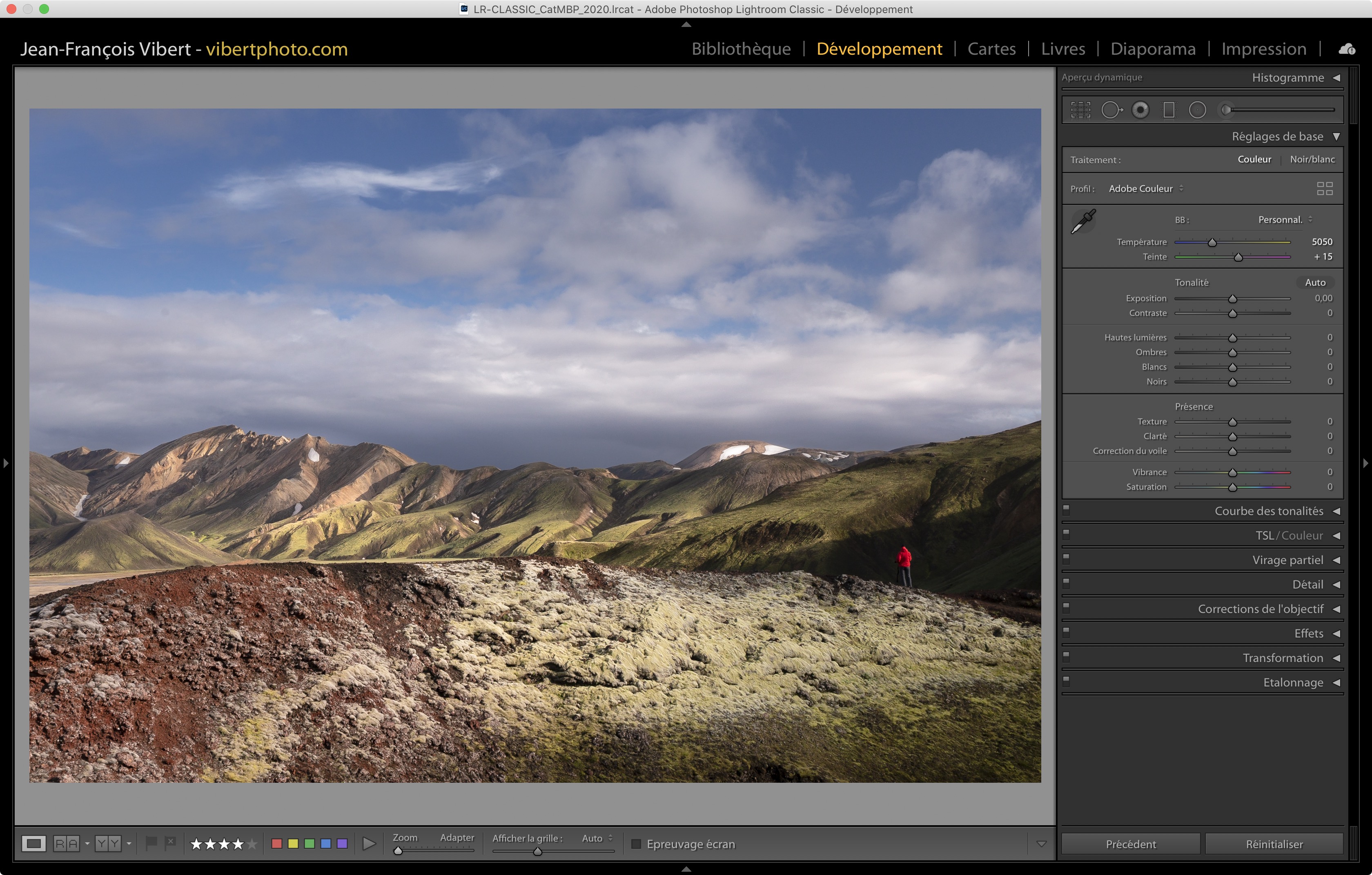Expand the TSL / Couleur panel

1289,536
